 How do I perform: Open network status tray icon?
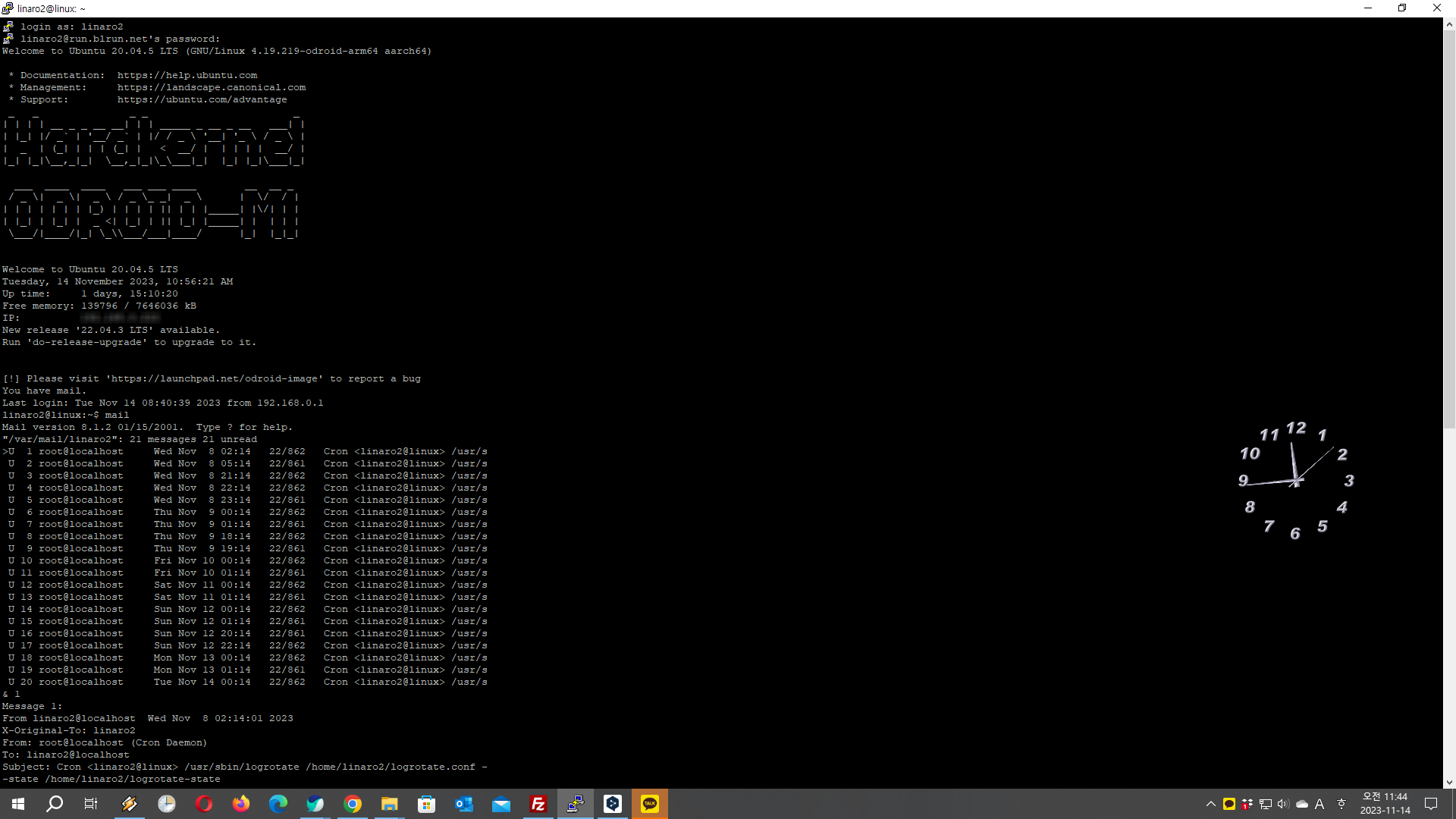[1266, 804]
